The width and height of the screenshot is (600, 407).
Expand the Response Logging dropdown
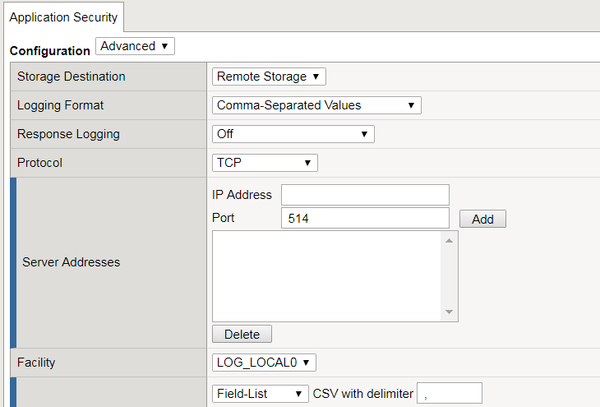(x=293, y=134)
